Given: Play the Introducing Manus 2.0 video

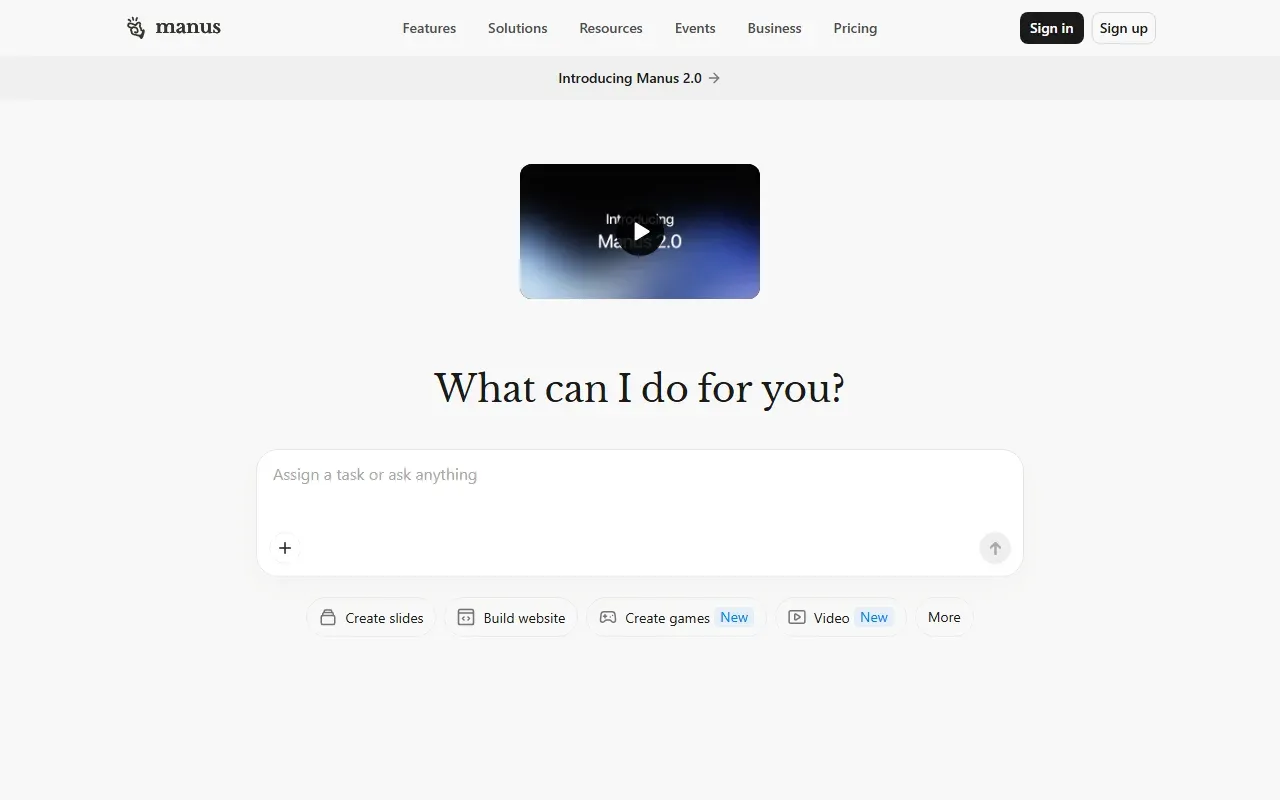Looking at the screenshot, I should [640, 232].
